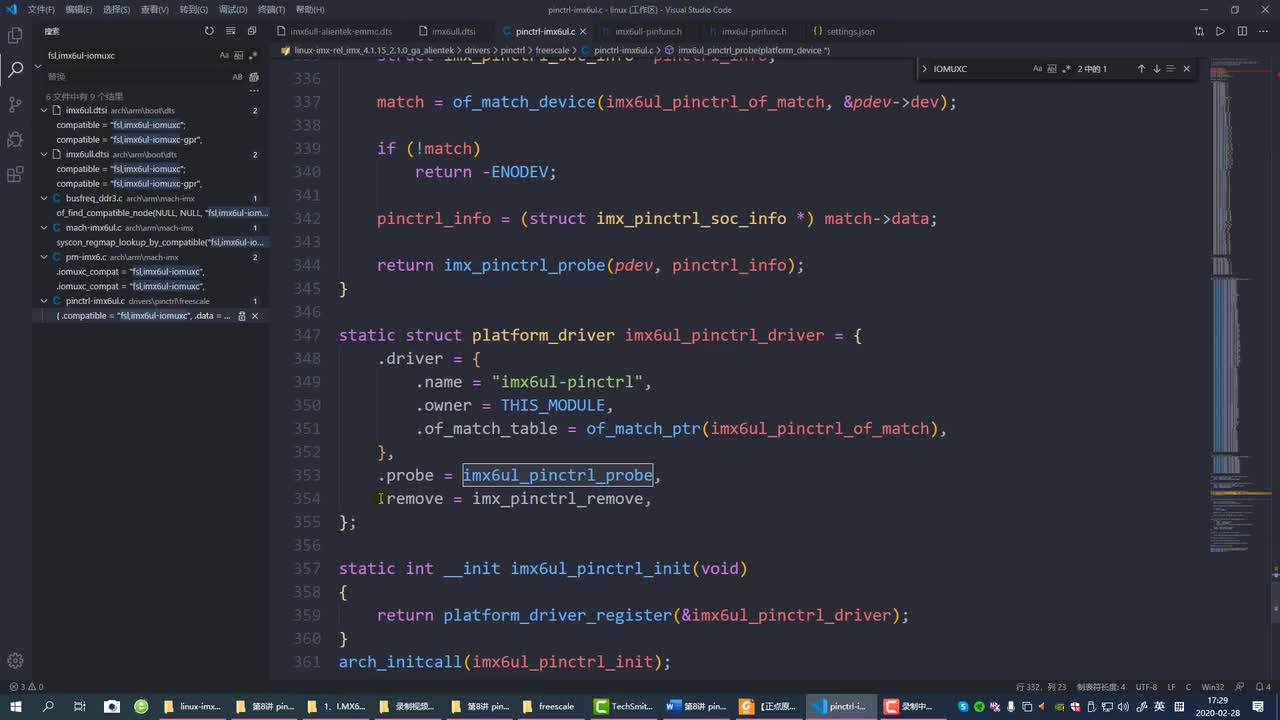Viewport: 1280px width, 720px height.
Task: Go to previous match in find widget
Action: [1141, 69]
